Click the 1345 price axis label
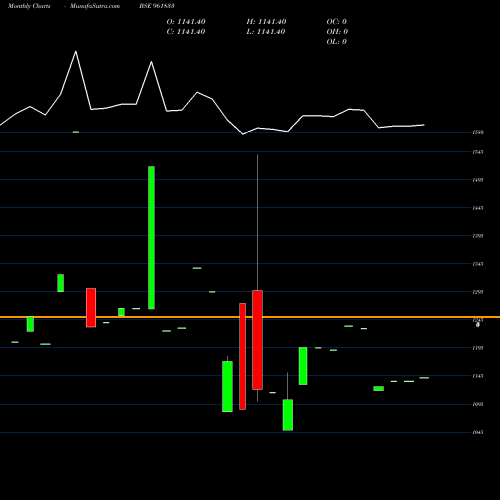The width and height of the screenshot is (500, 500). [x=478, y=264]
